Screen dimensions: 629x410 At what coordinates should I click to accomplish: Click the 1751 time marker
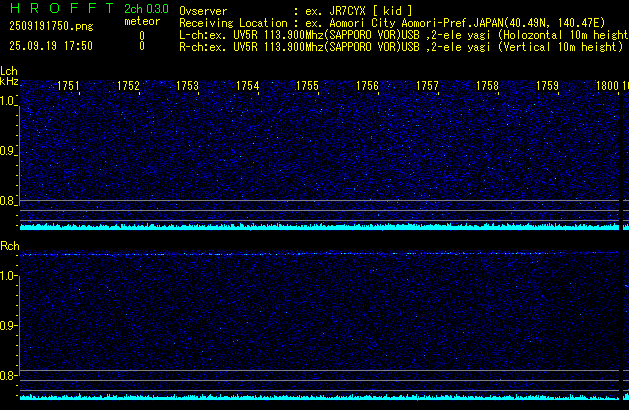pyautogui.click(x=69, y=86)
